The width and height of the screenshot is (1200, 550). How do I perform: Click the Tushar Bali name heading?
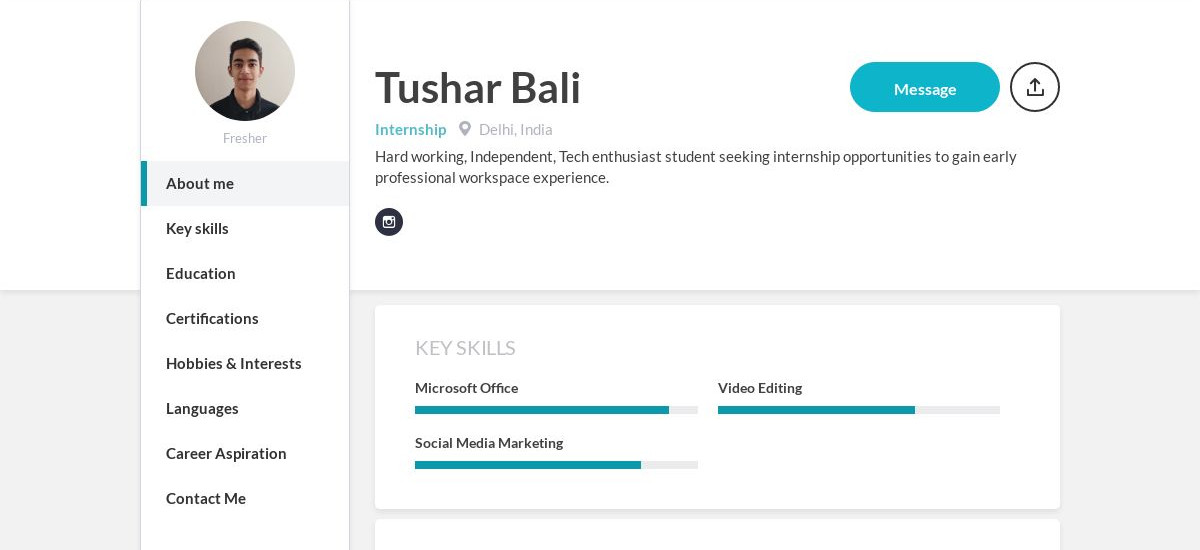tap(478, 88)
